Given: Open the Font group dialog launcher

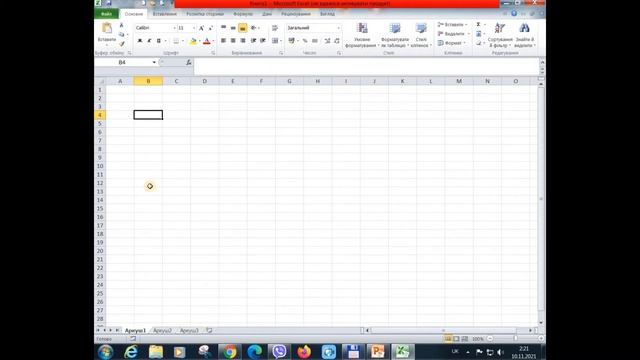Looking at the screenshot, I should (213, 53).
